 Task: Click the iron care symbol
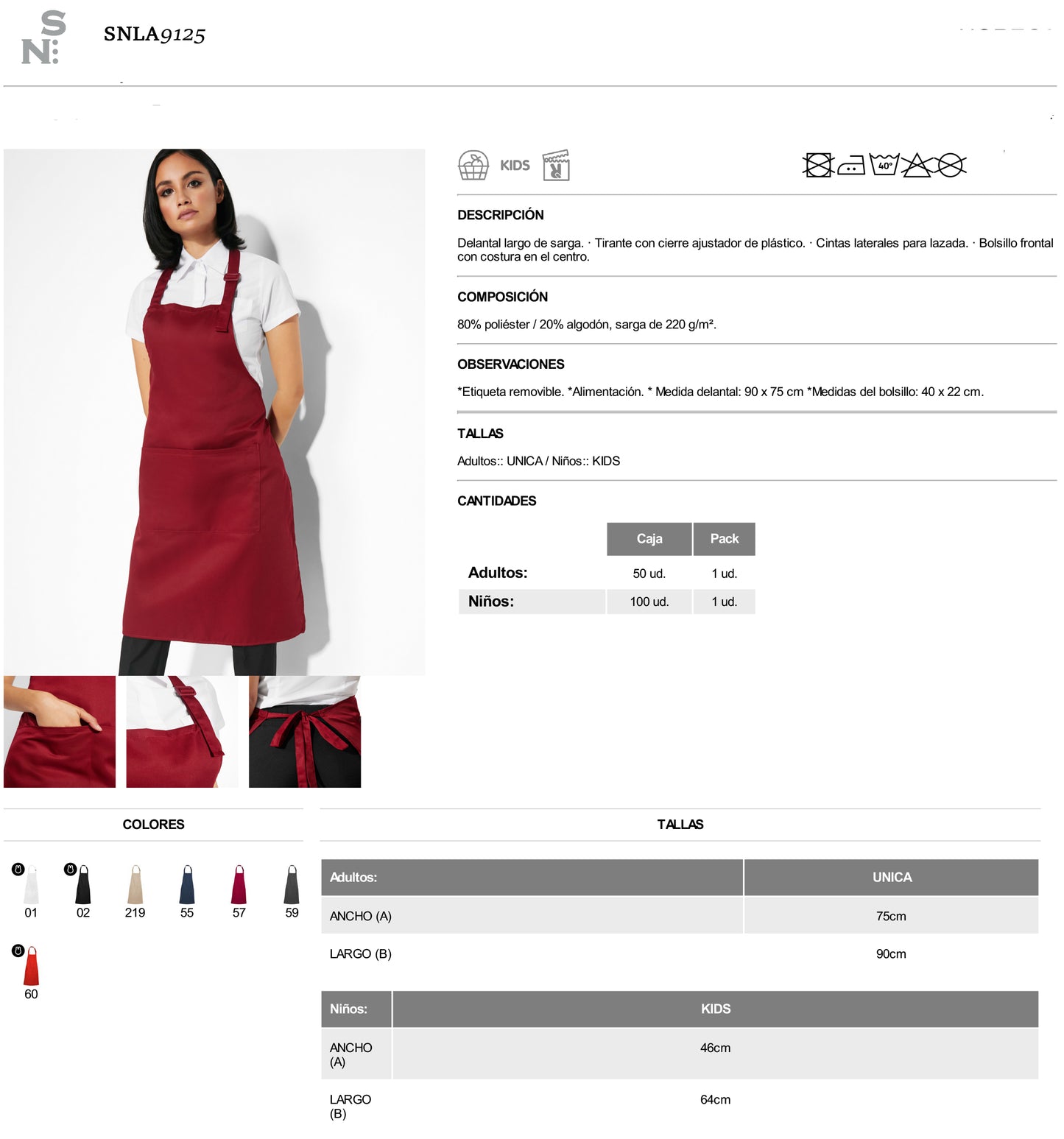[x=851, y=165]
